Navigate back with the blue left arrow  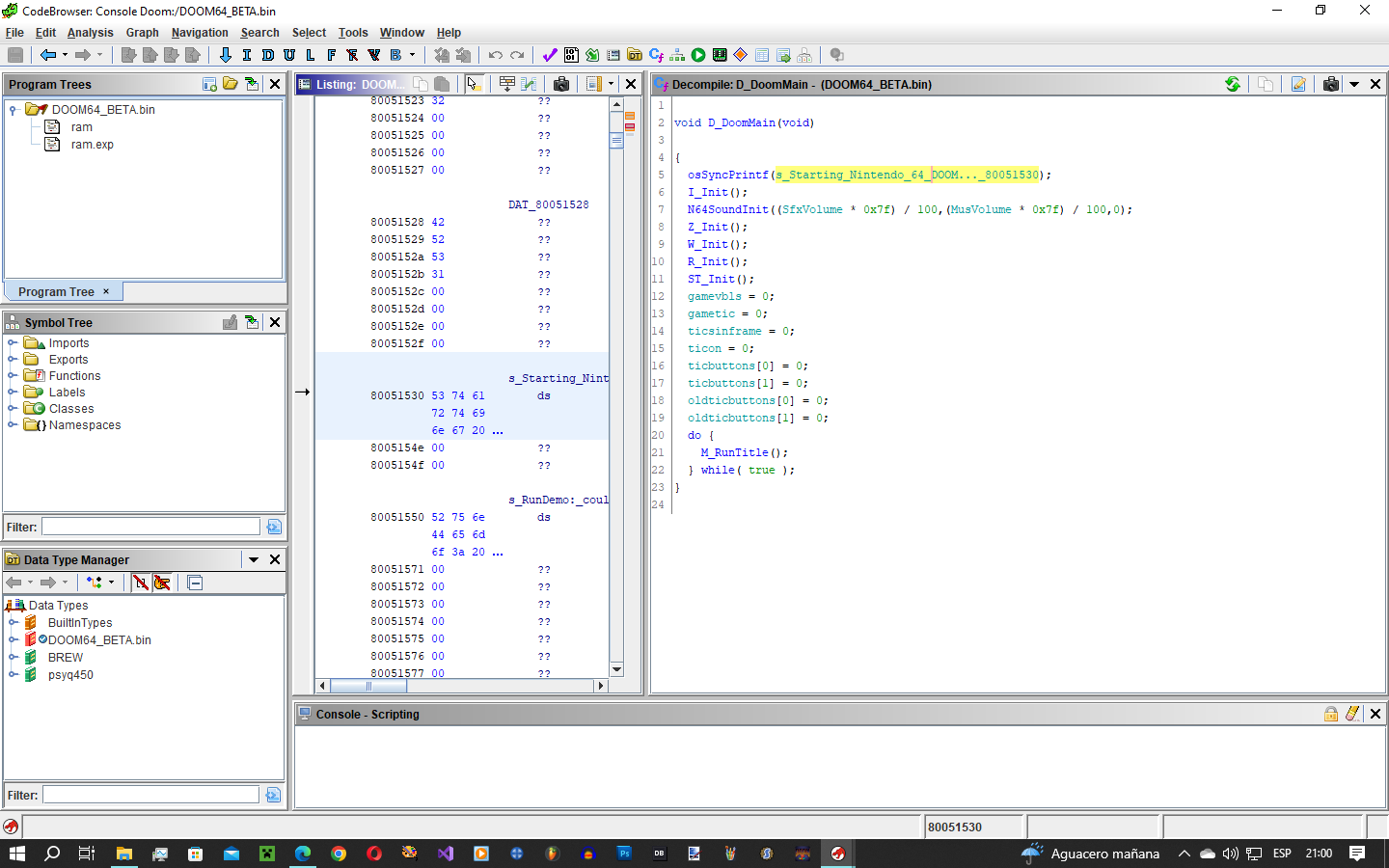click(x=47, y=55)
